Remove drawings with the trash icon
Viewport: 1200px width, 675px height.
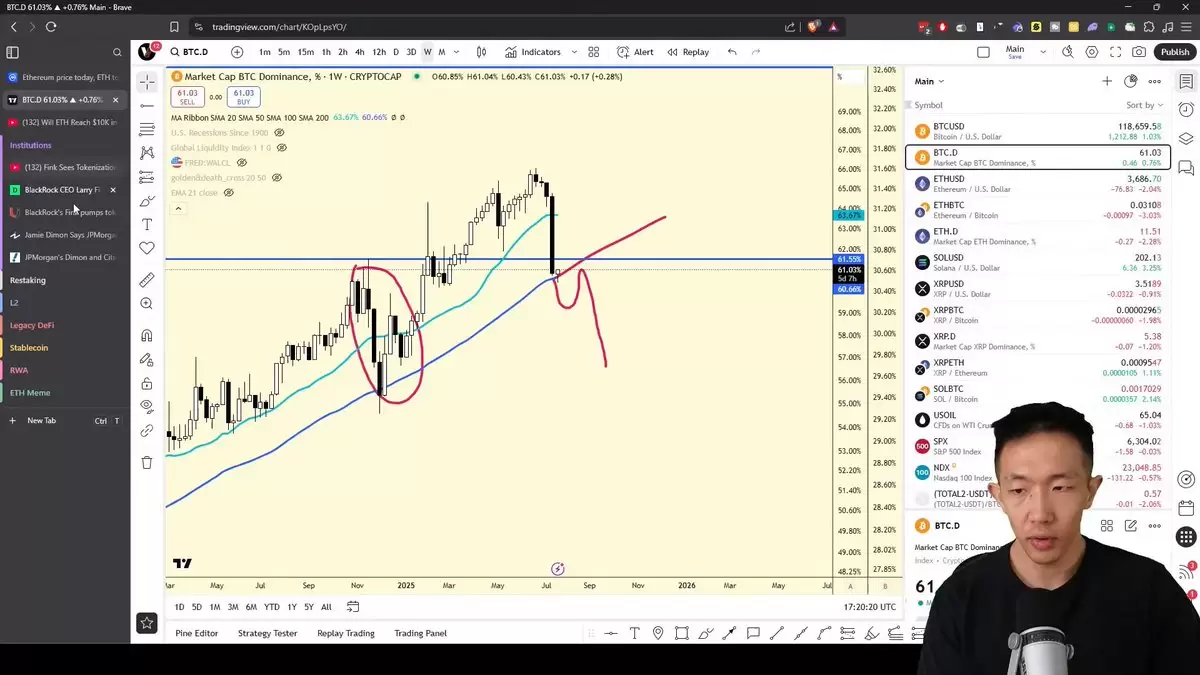pyautogui.click(x=147, y=462)
